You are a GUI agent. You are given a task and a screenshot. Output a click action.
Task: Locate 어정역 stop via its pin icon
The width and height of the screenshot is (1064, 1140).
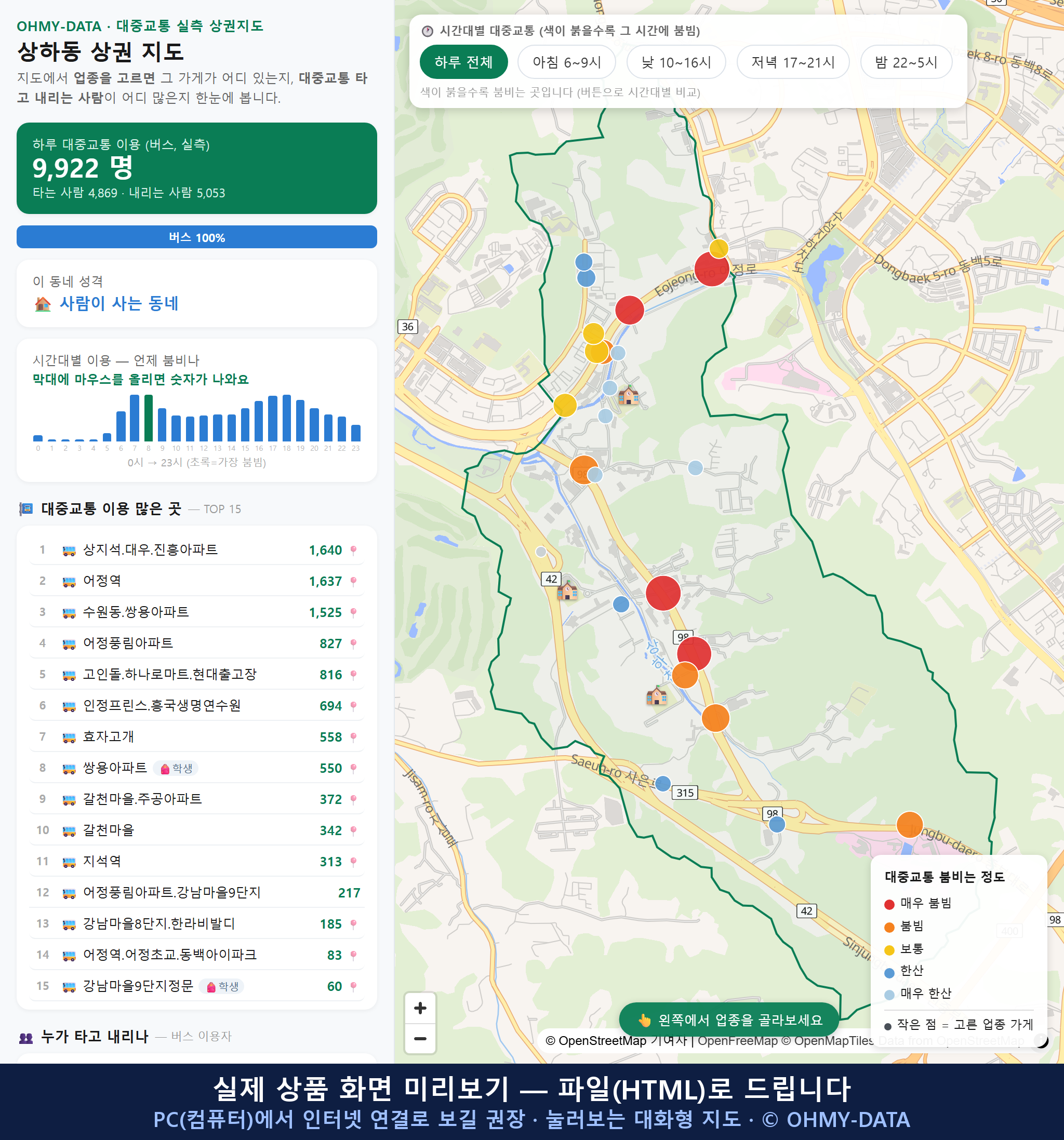tap(353, 582)
